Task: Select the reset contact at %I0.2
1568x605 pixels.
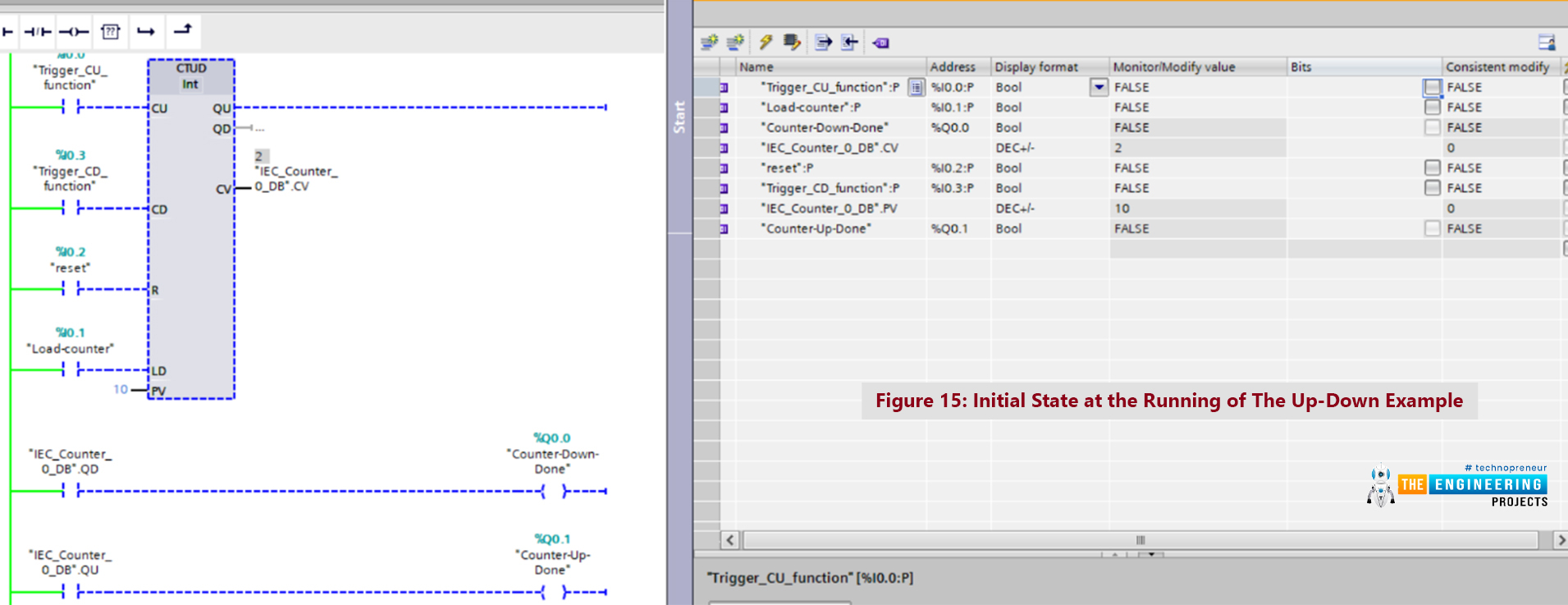Action: 71,289
